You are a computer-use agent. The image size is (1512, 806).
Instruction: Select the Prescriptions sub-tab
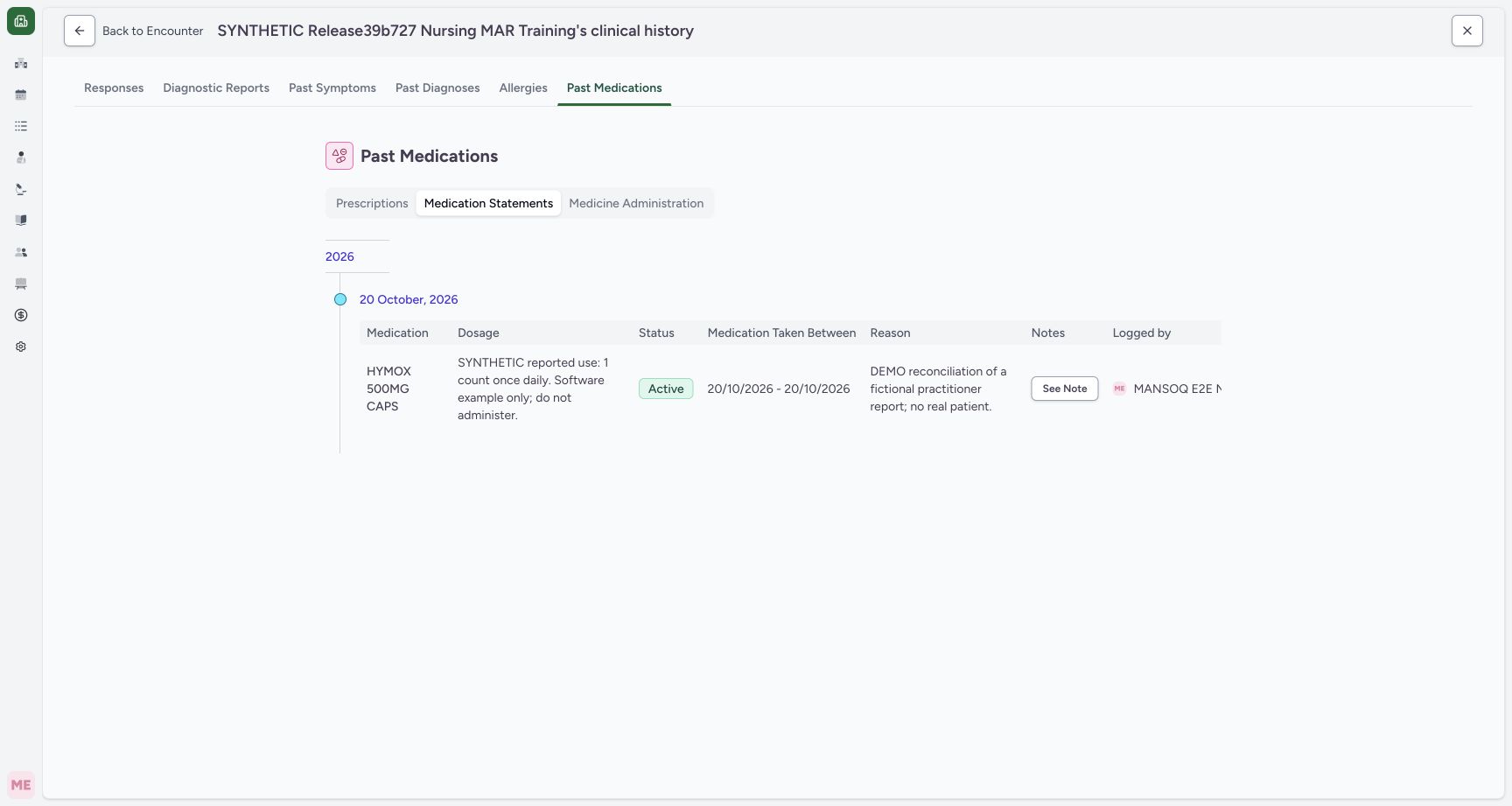pyautogui.click(x=372, y=203)
